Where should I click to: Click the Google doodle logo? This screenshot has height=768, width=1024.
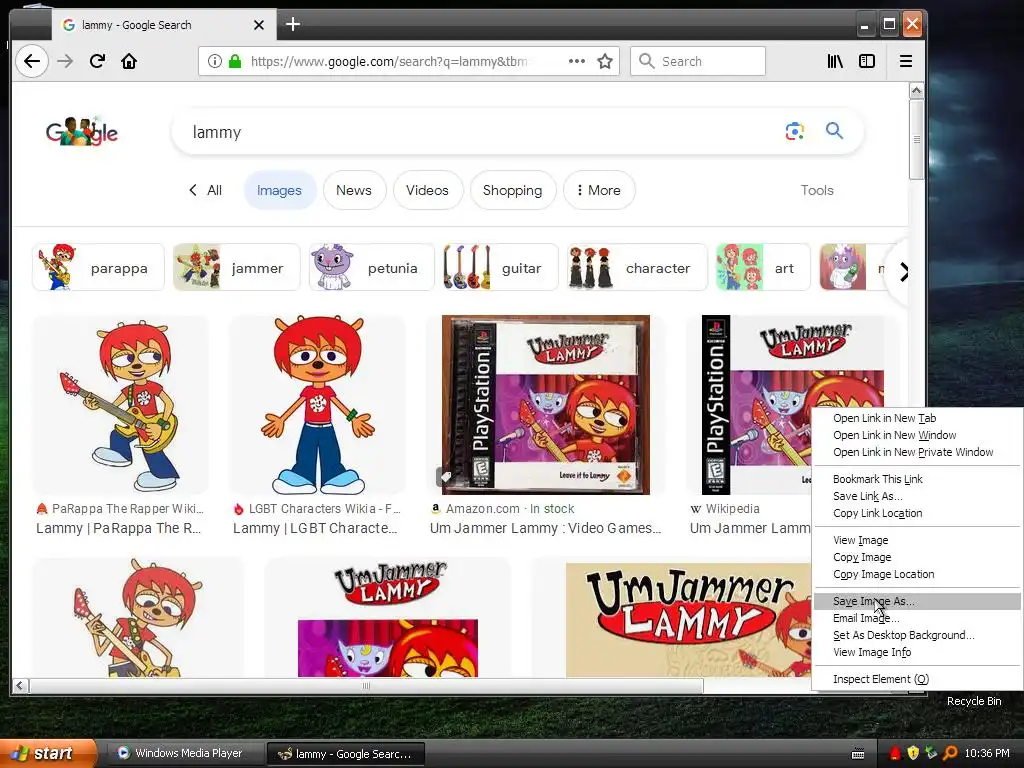pos(82,131)
